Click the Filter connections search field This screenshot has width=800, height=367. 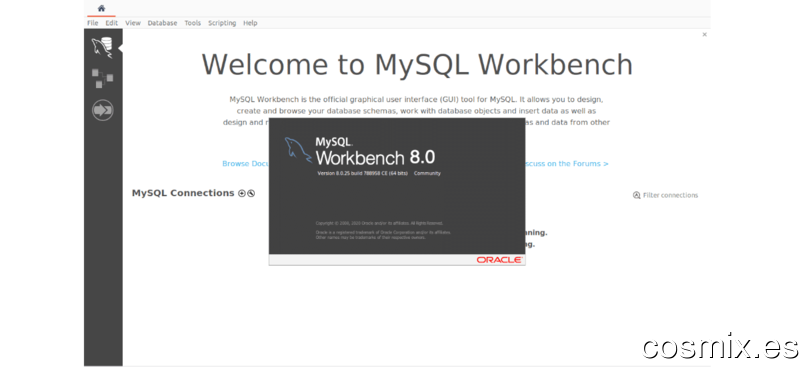665,195
